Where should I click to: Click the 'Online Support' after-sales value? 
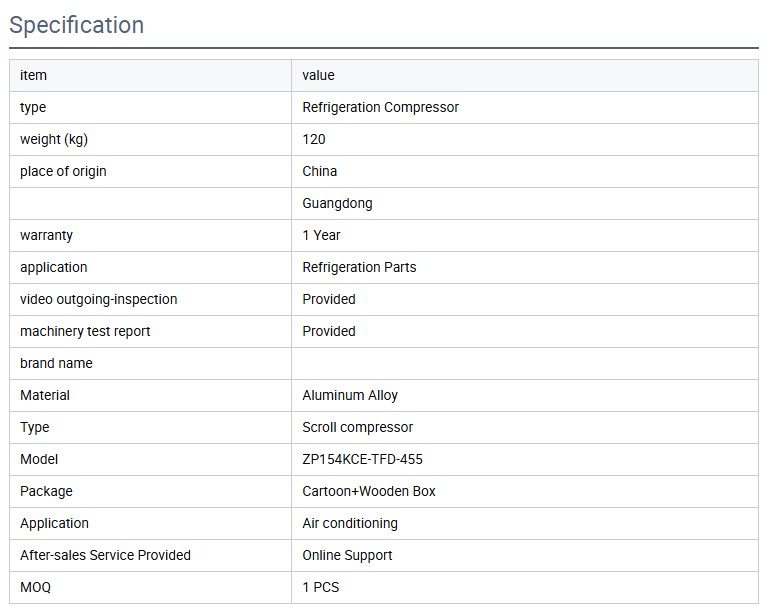347,555
